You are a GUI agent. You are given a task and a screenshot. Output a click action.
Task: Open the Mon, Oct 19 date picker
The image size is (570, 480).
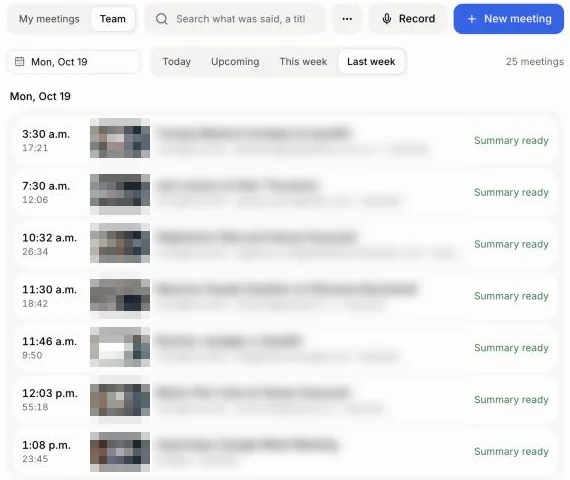point(74,62)
